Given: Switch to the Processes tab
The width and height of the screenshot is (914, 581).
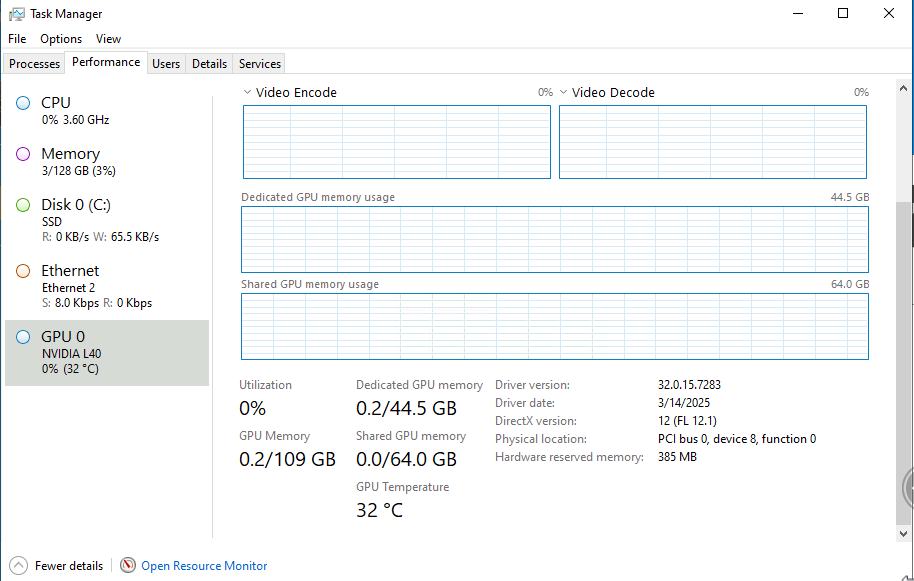Looking at the screenshot, I should pyautogui.click(x=35, y=63).
